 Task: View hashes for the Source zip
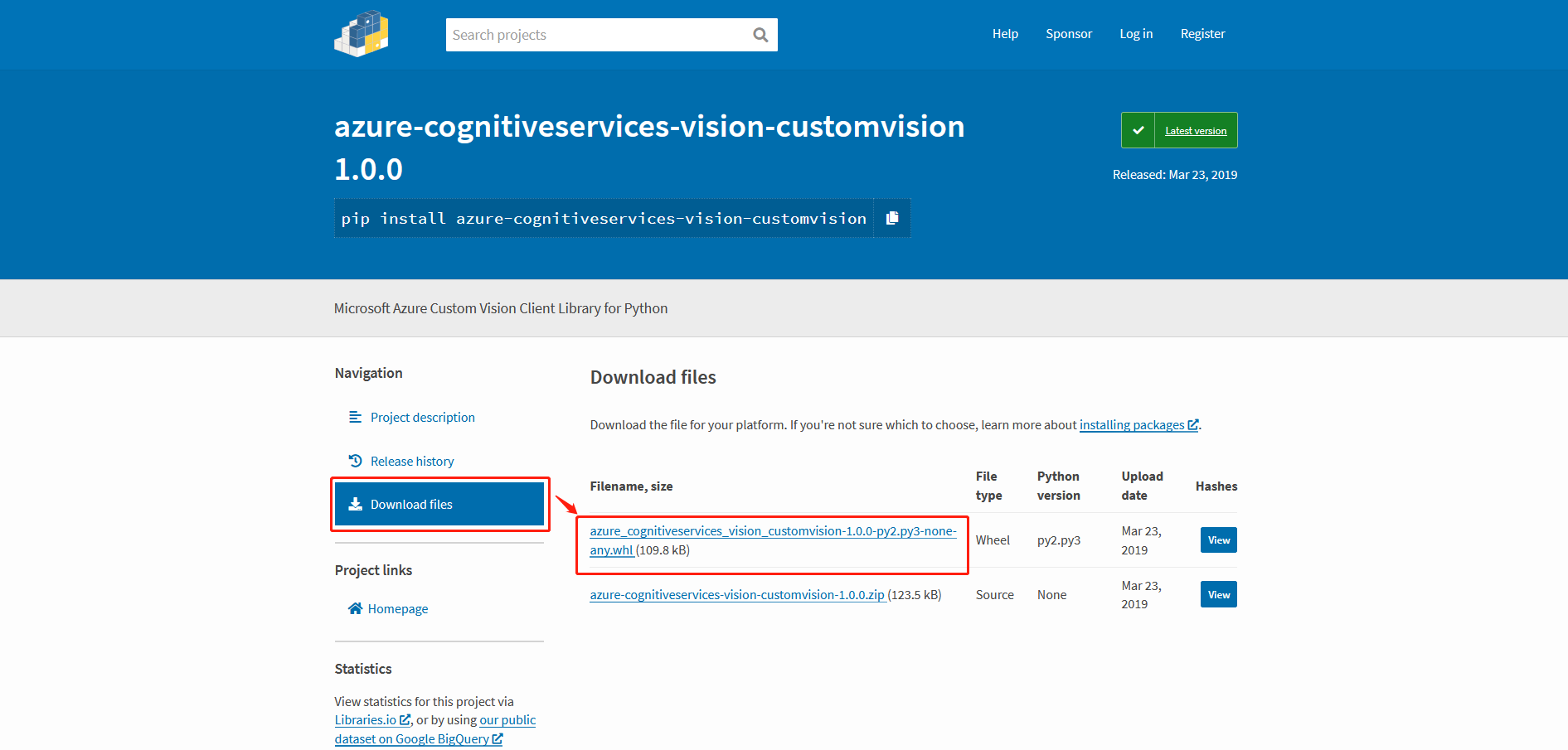(1218, 594)
